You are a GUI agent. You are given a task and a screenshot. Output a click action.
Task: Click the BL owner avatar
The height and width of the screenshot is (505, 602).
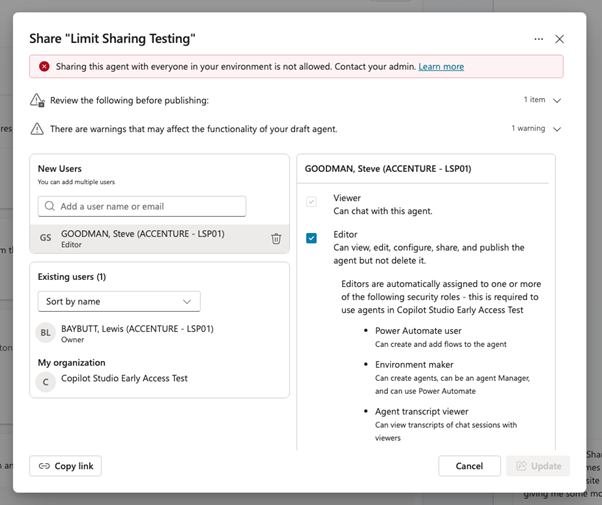46,333
